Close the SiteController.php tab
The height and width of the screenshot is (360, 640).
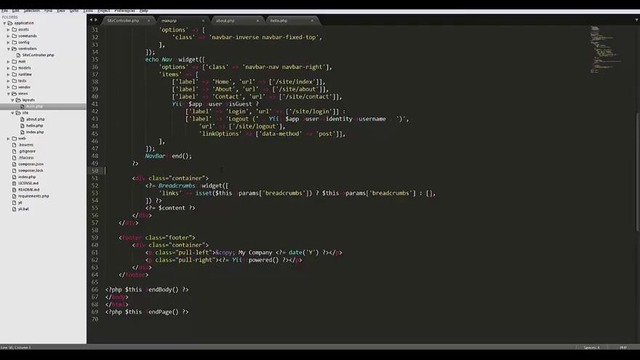tap(149, 20)
